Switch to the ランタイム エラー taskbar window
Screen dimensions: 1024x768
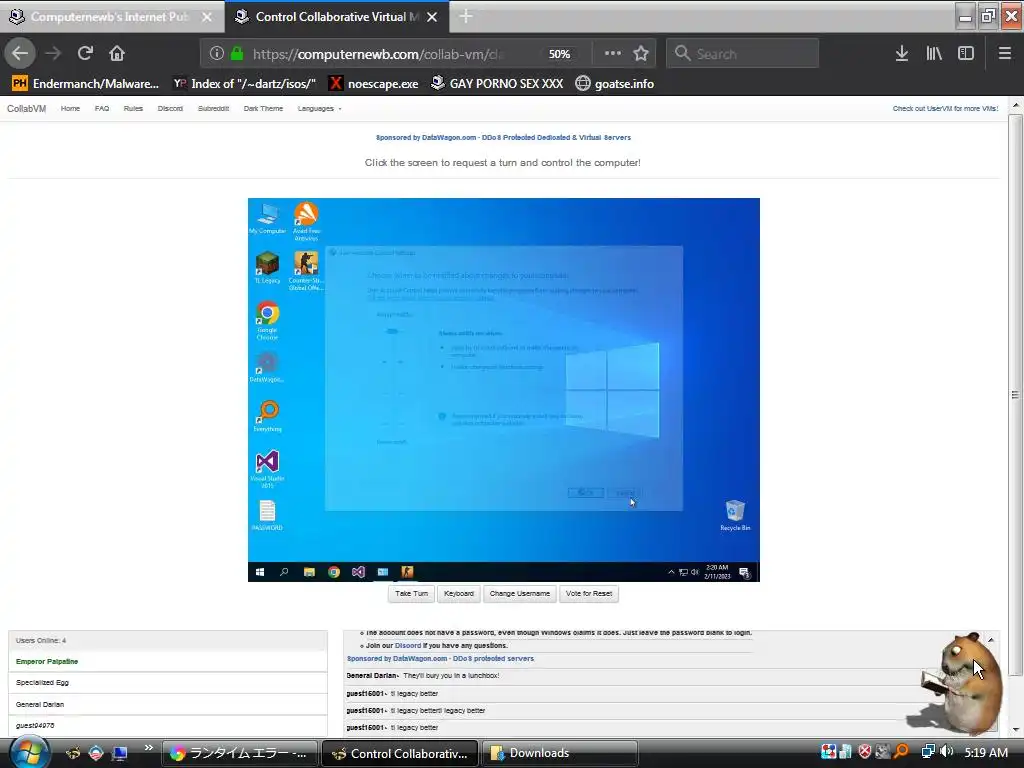click(240, 753)
